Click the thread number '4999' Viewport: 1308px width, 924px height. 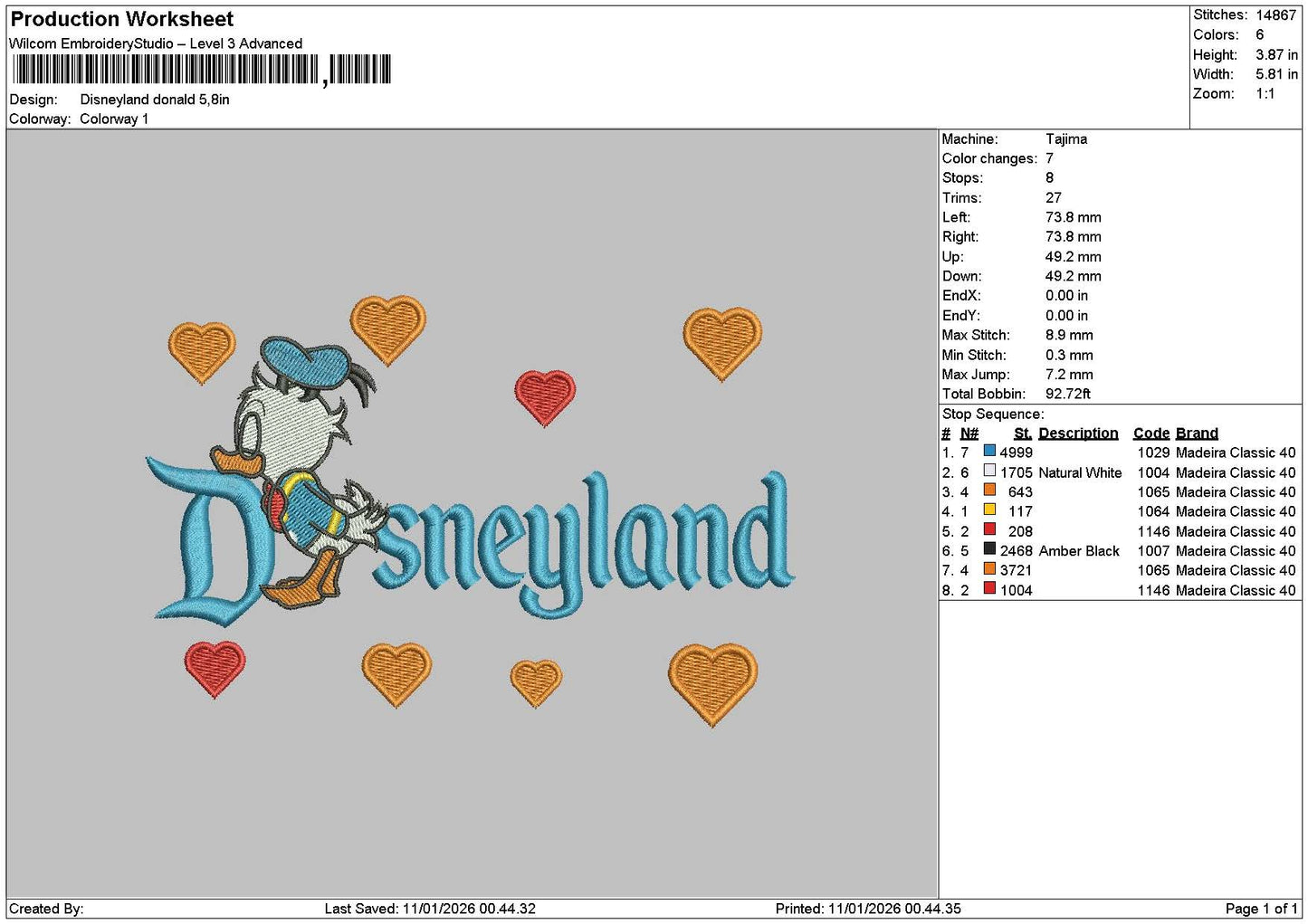pos(1016,452)
